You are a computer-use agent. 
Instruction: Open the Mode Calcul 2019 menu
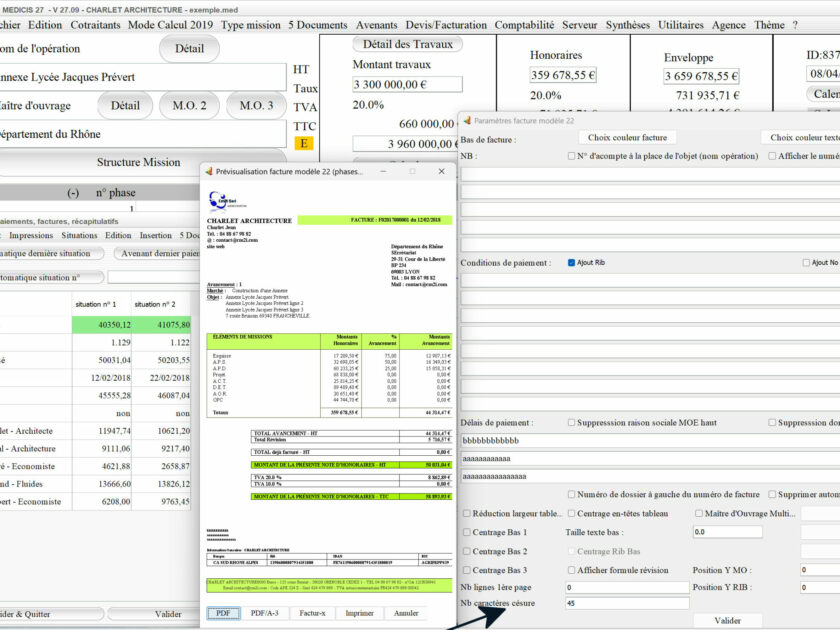[170, 25]
